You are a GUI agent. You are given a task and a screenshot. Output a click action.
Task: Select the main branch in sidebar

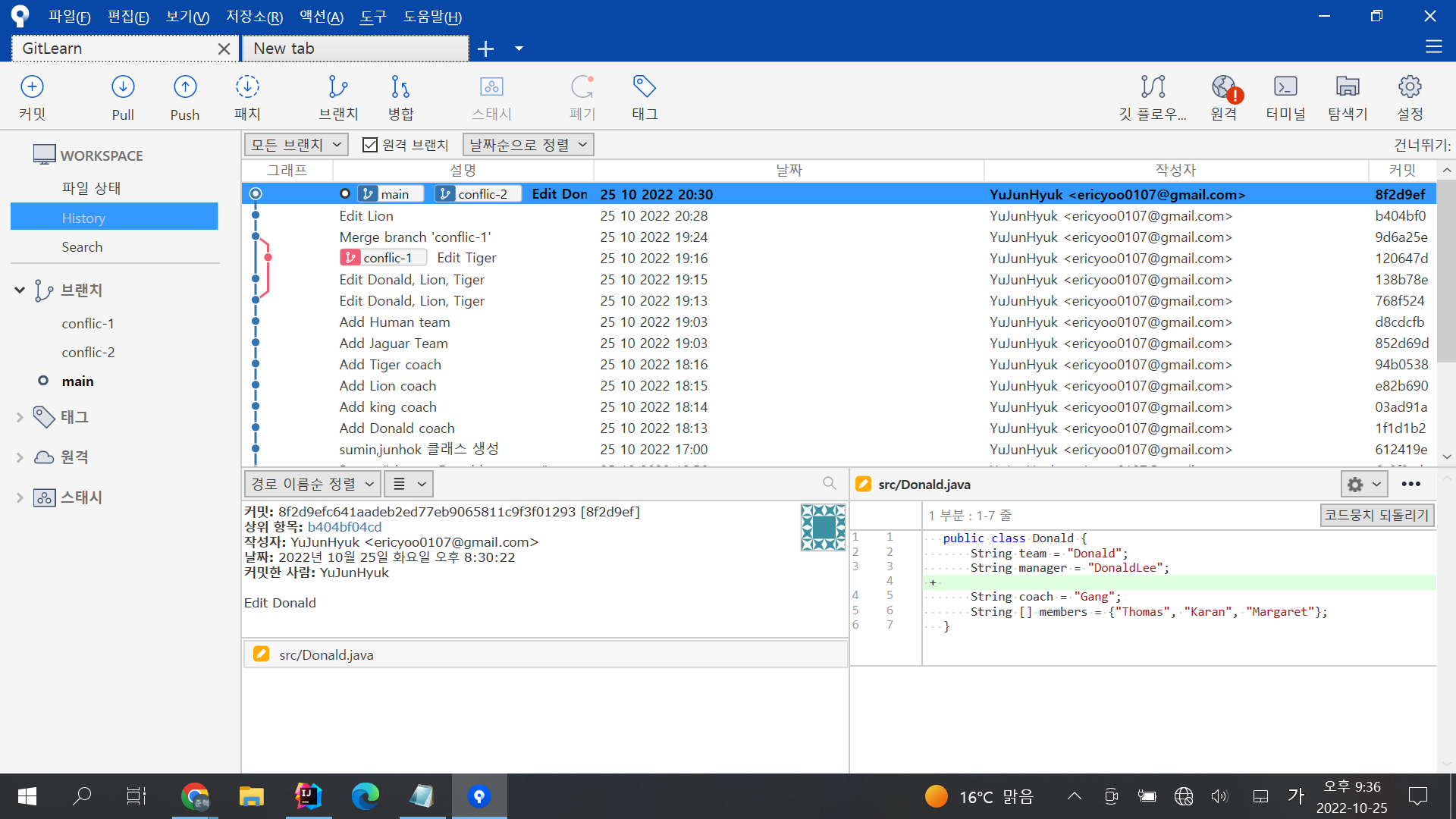tap(77, 381)
